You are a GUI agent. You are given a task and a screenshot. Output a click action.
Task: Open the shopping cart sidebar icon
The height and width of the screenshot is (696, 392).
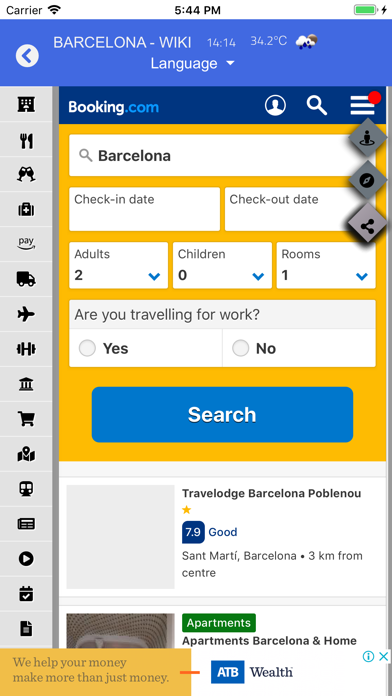pyautogui.click(x=26, y=419)
